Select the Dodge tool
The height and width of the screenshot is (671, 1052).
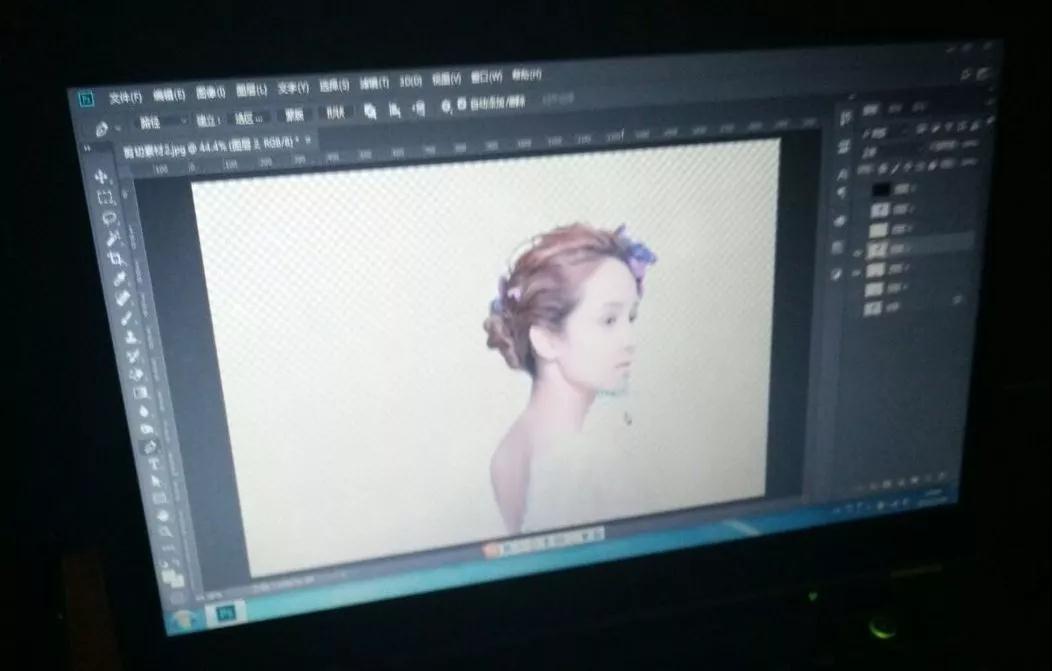coord(147,428)
